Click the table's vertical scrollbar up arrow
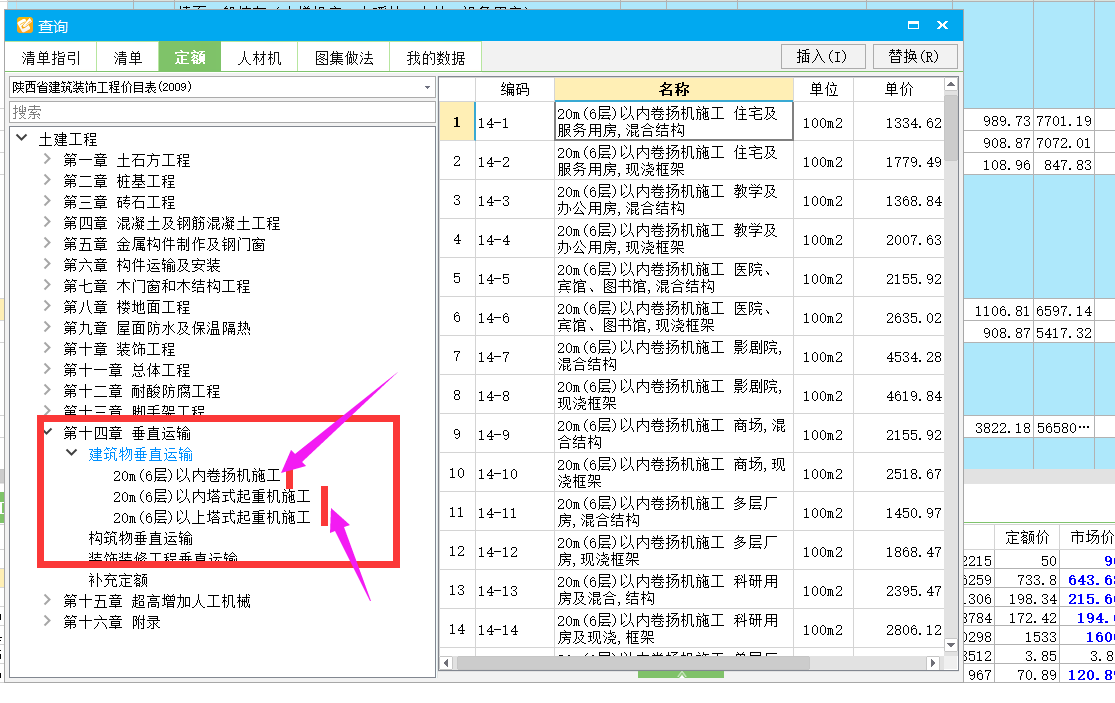The width and height of the screenshot is (1115, 703). tap(951, 85)
